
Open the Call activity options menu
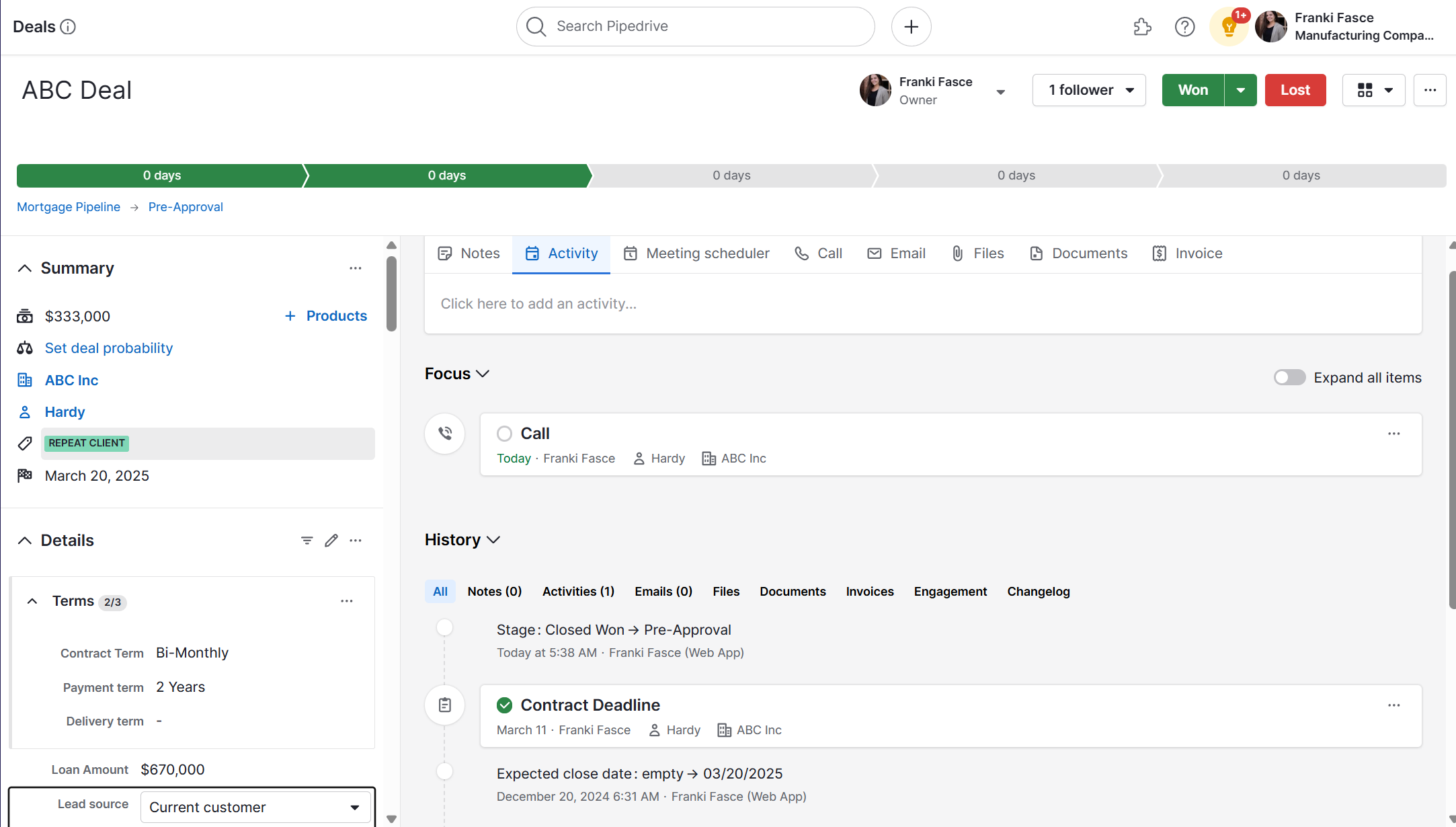pyautogui.click(x=1394, y=434)
